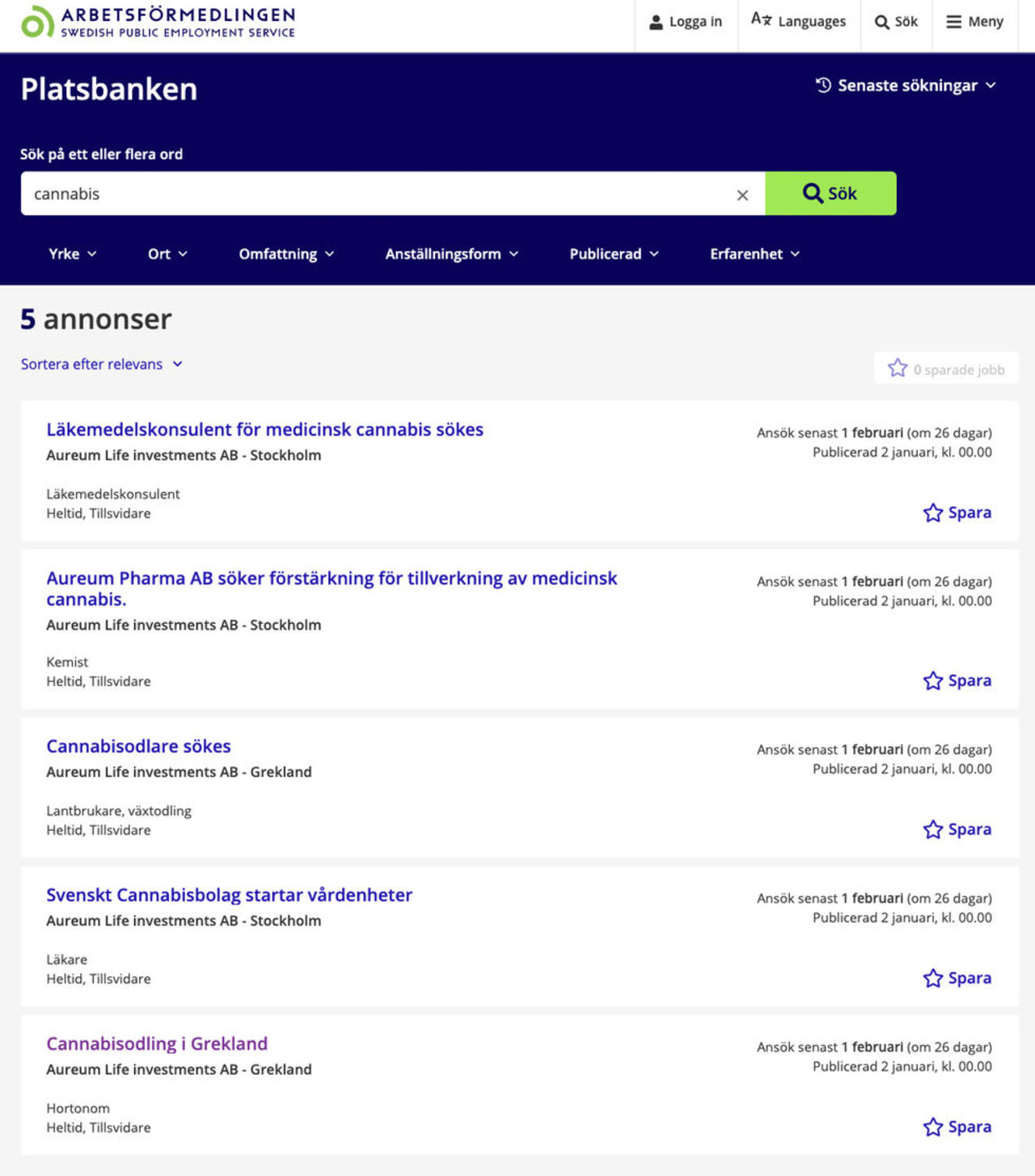Open the Meny hamburger menu
The width and height of the screenshot is (1035, 1176).
pos(974,22)
